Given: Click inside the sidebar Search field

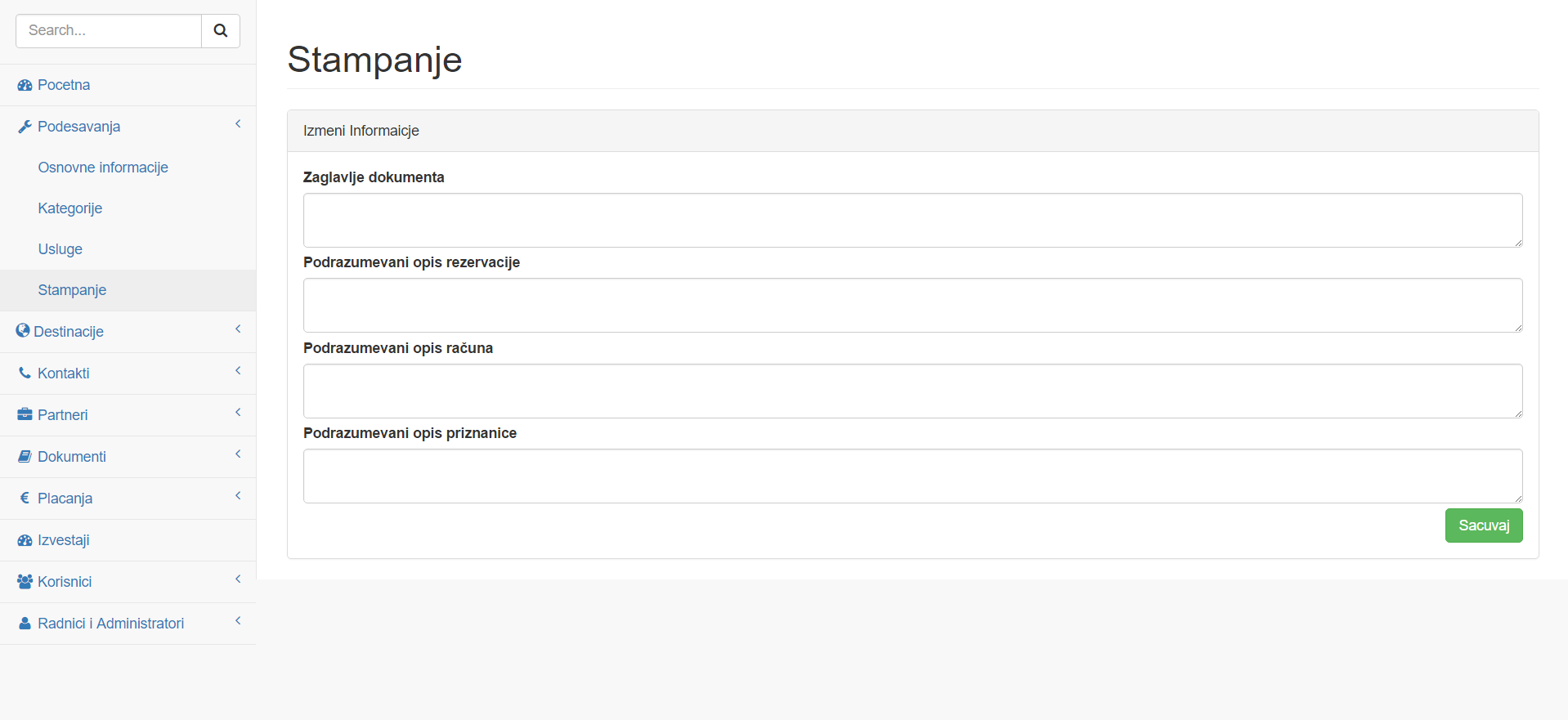Looking at the screenshot, I should coord(109,31).
